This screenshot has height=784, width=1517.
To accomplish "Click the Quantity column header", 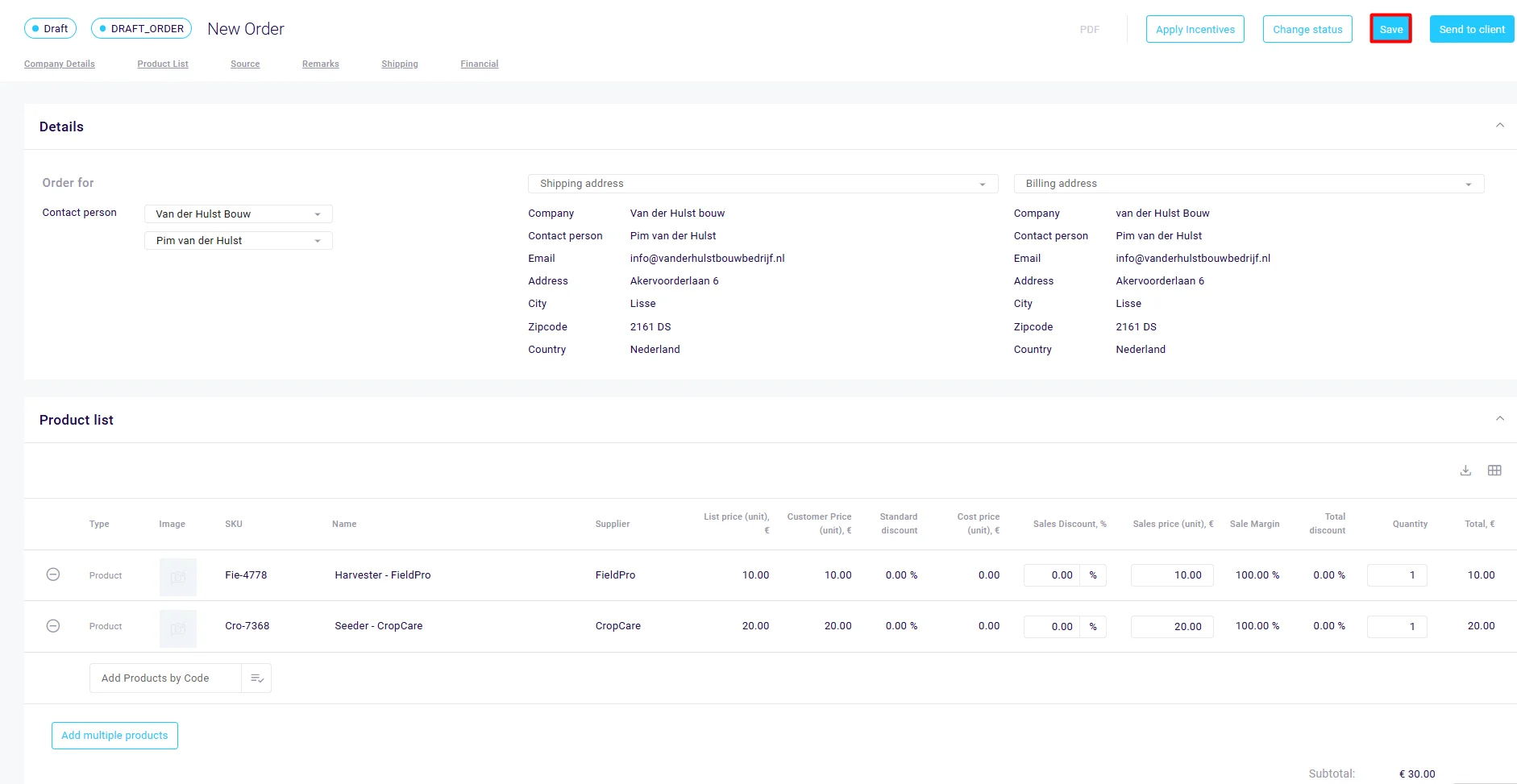I will (x=1410, y=524).
